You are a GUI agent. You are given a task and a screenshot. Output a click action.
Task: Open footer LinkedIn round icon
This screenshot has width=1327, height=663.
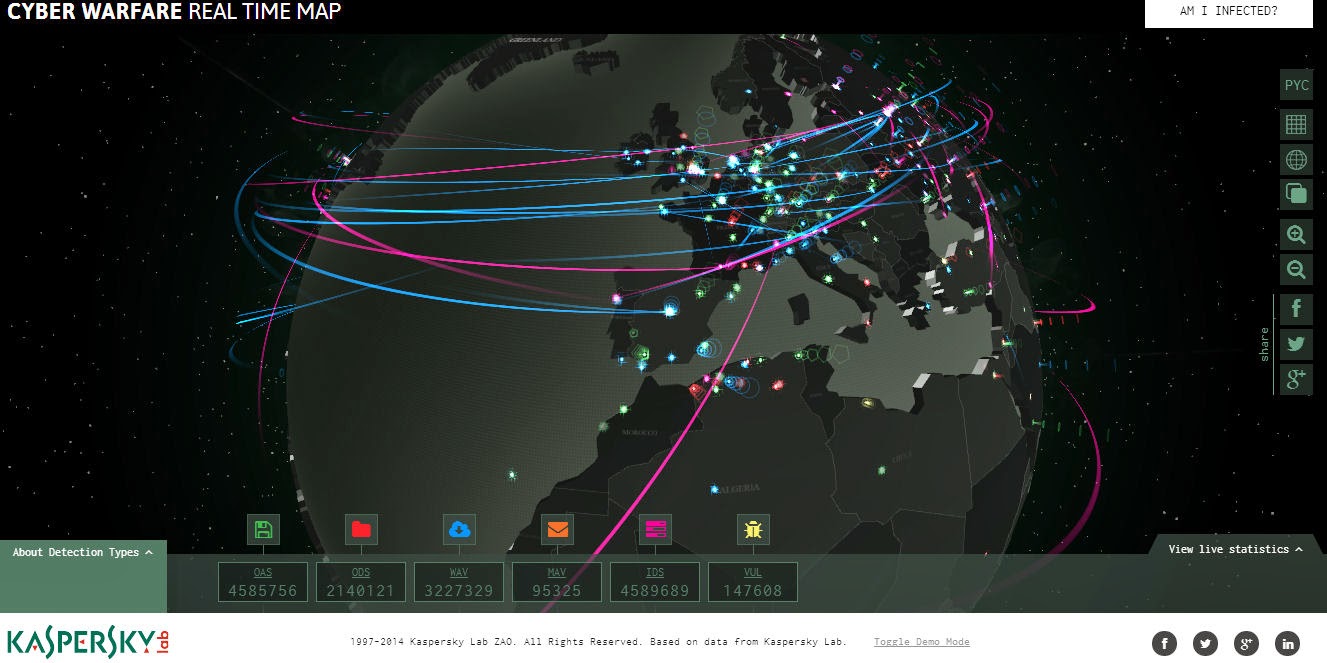coord(1288,643)
